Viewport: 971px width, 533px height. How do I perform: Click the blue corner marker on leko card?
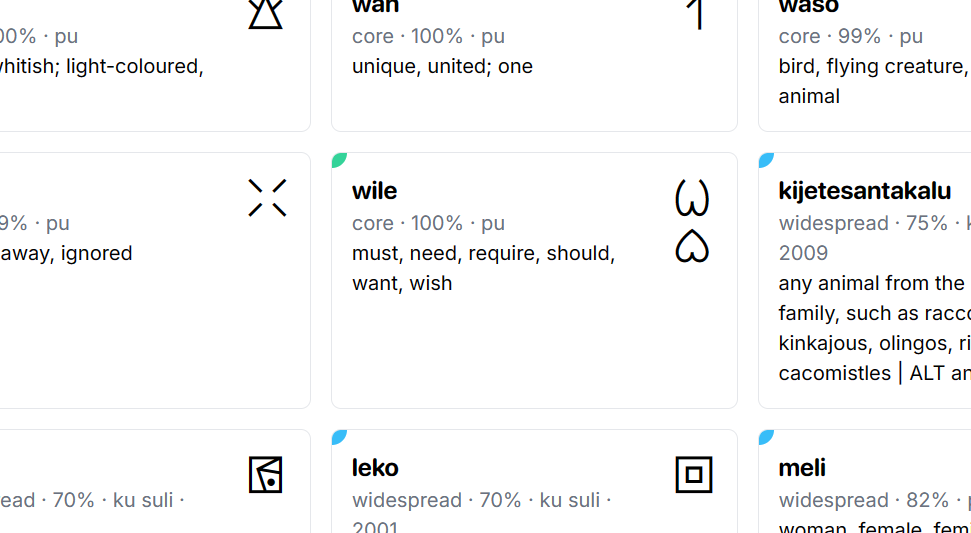coord(339,437)
